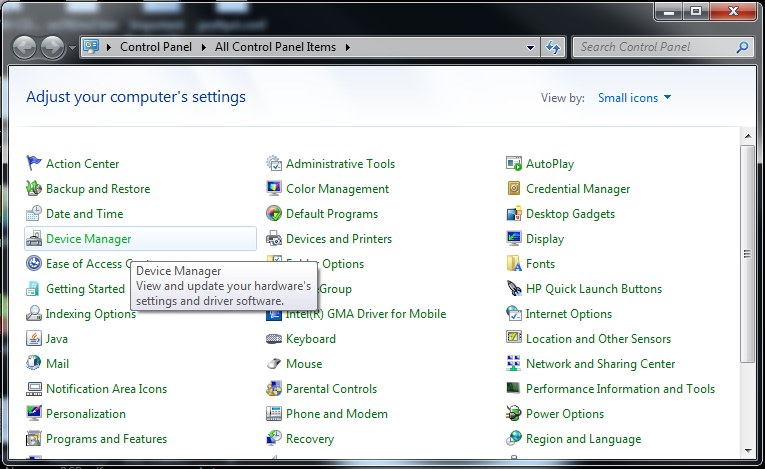Click the Back navigation button
This screenshot has width=765, height=469.
(24, 47)
